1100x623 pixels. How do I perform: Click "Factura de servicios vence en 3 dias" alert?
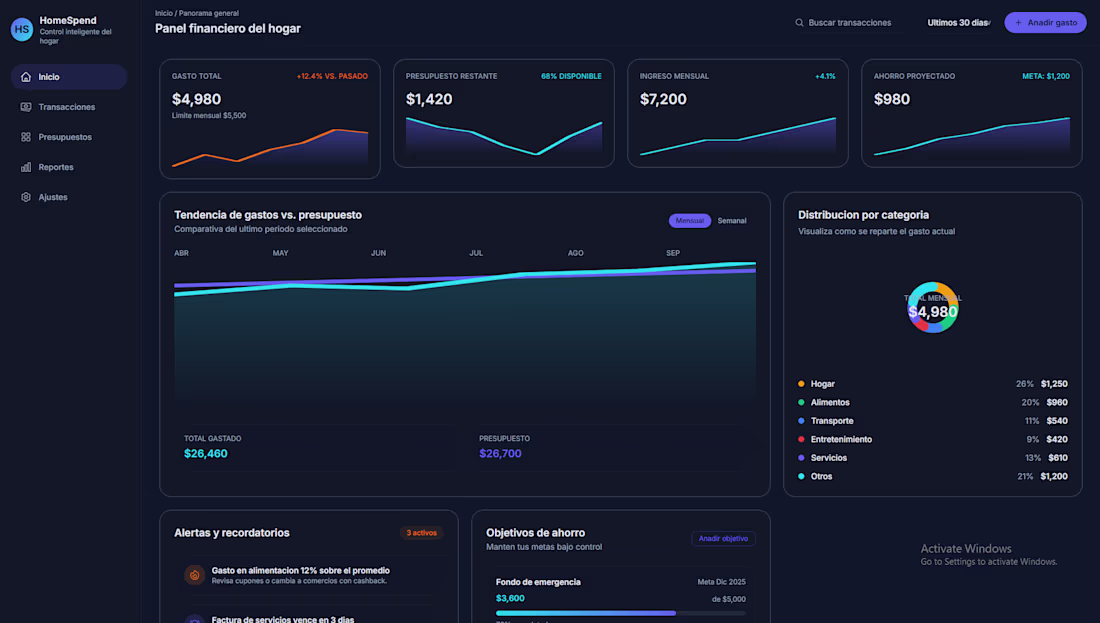coord(283,619)
